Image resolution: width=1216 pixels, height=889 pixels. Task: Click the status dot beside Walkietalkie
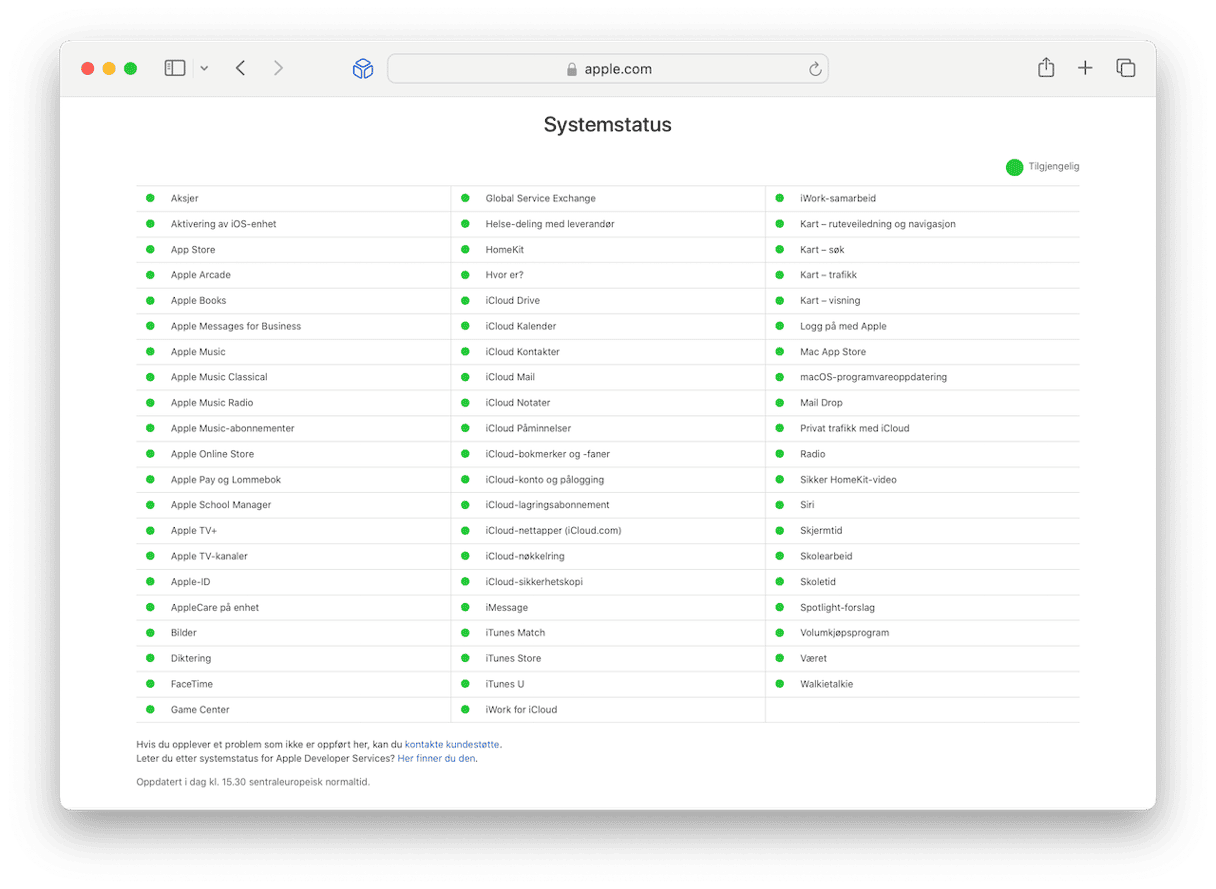pos(780,684)
